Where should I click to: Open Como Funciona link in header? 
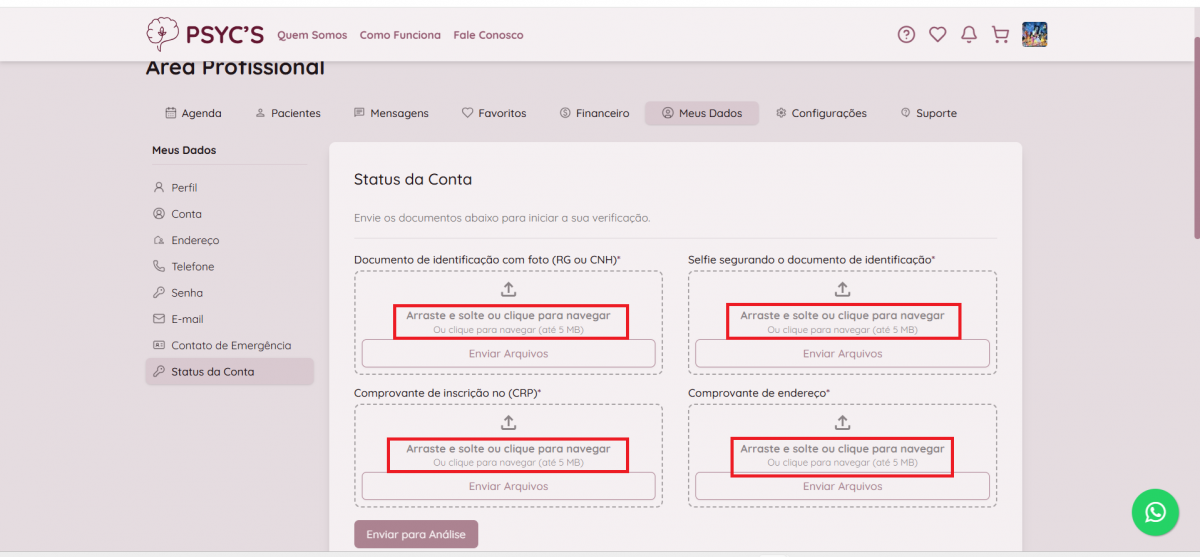tap(400, 35)
